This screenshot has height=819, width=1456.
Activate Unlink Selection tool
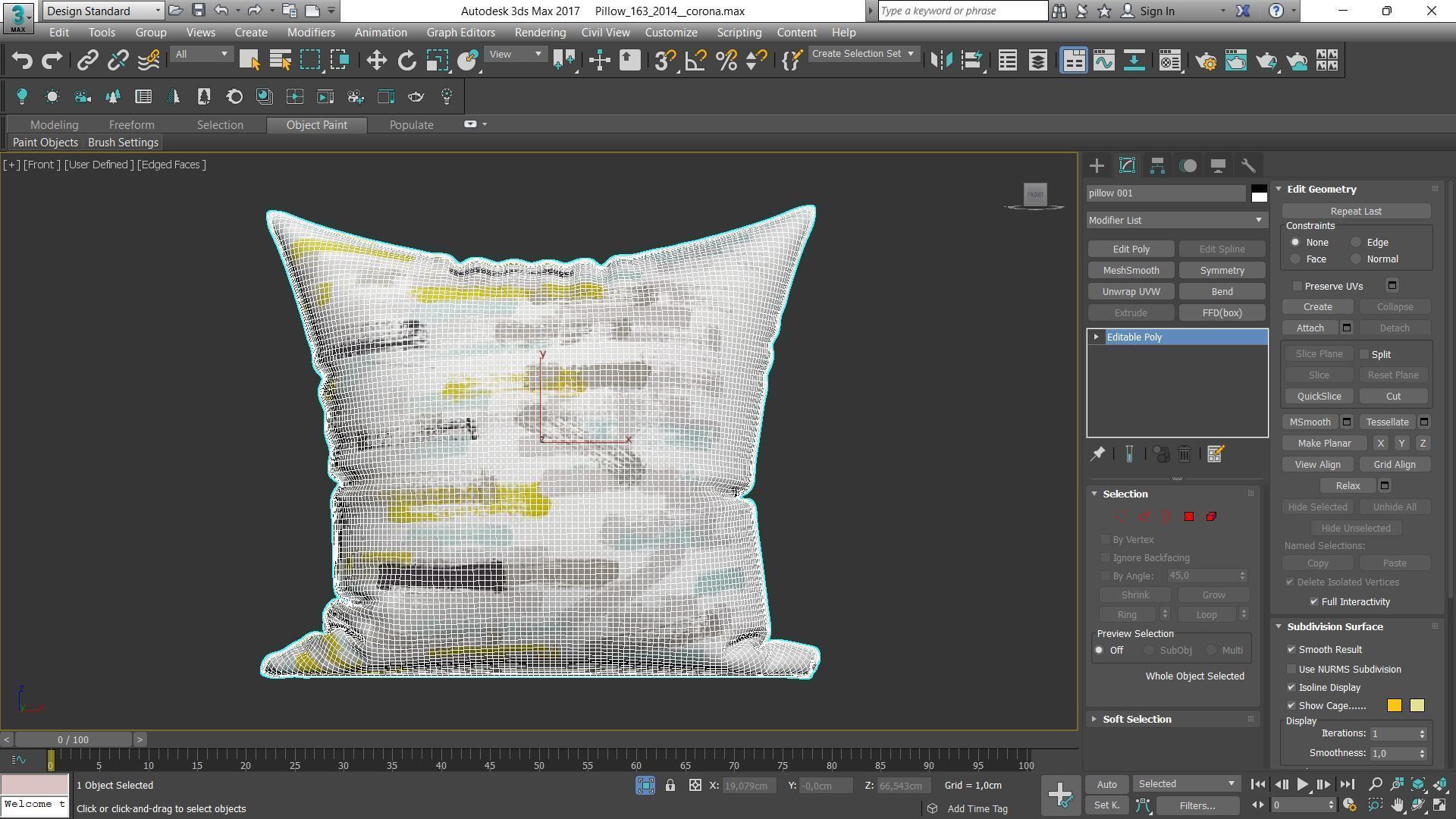[x=118, y=61]
